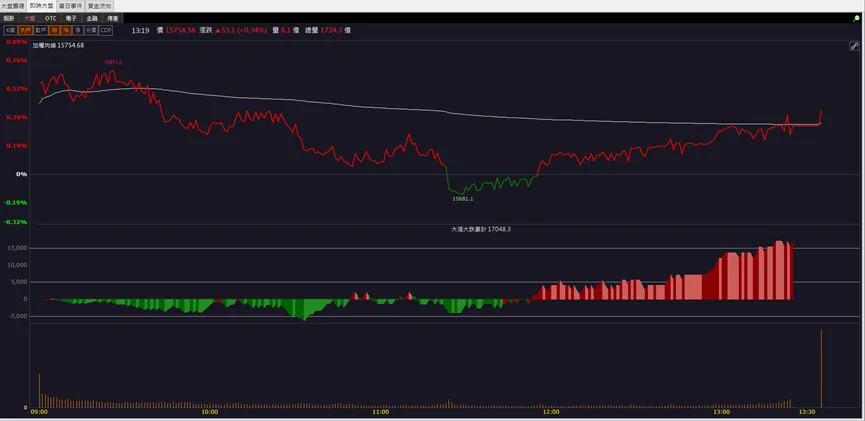
Task: Toggle the K線 chart button
Action: [x=10, y=30]
